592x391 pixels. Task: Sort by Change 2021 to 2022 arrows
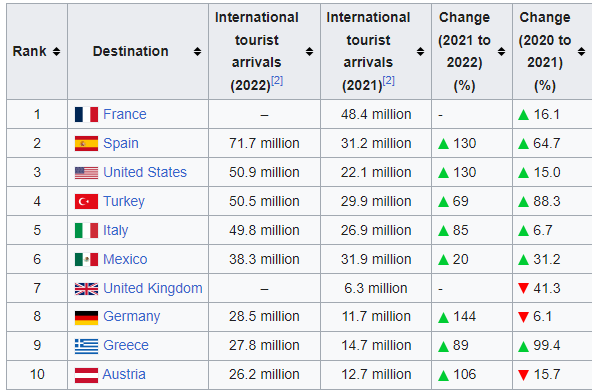(x=501, y=51)
